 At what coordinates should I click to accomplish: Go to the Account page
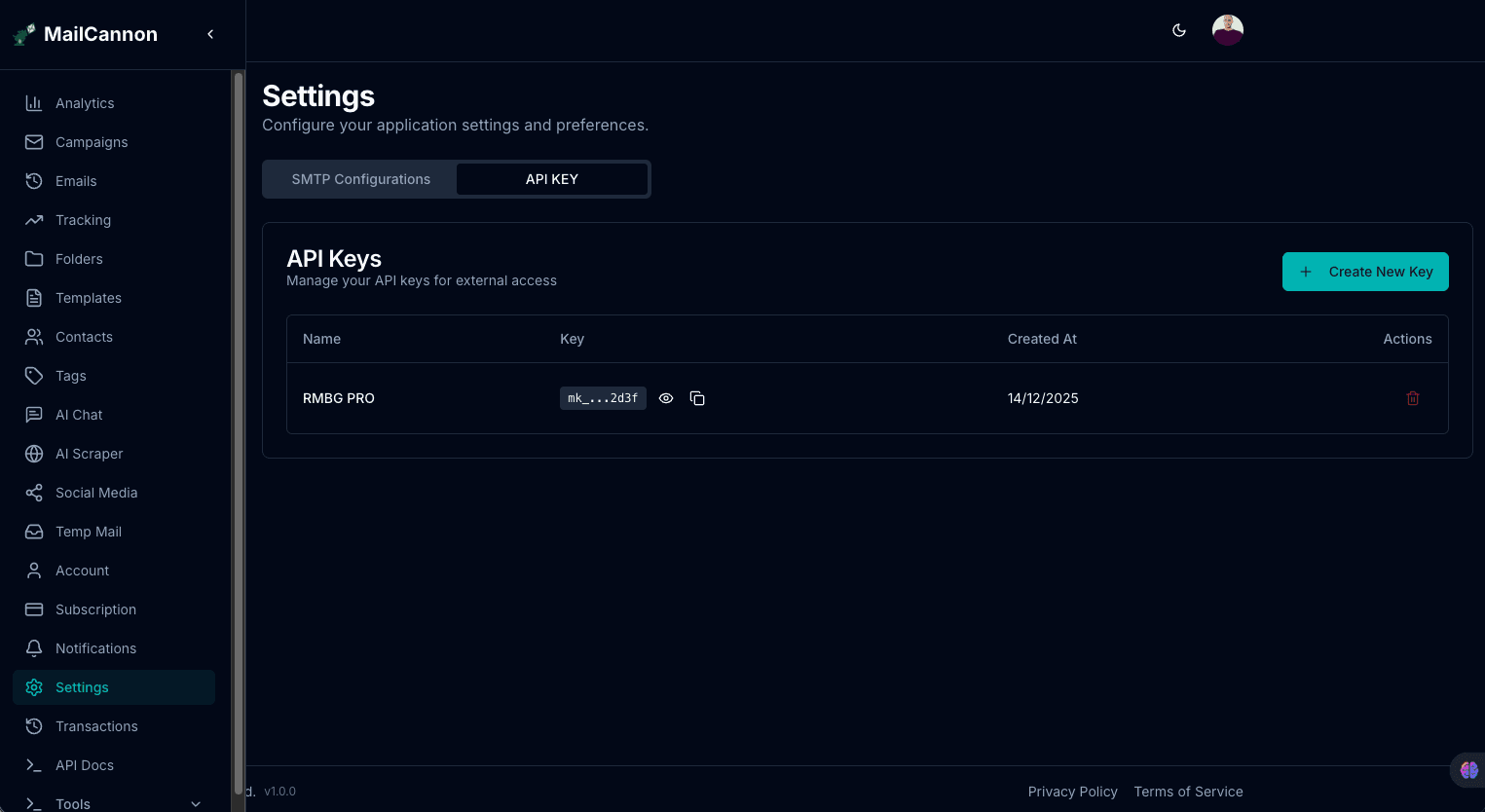114,571
